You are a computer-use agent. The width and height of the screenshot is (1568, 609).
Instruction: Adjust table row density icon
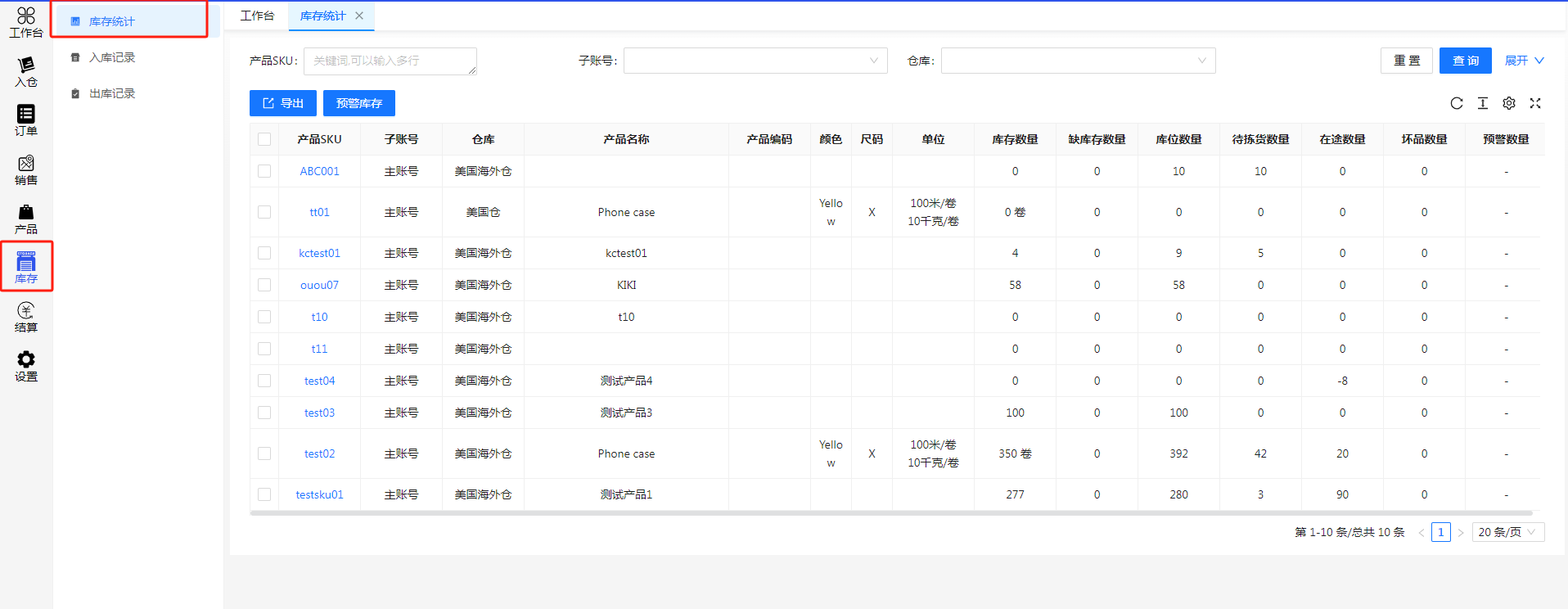(x=1483, y=103)
